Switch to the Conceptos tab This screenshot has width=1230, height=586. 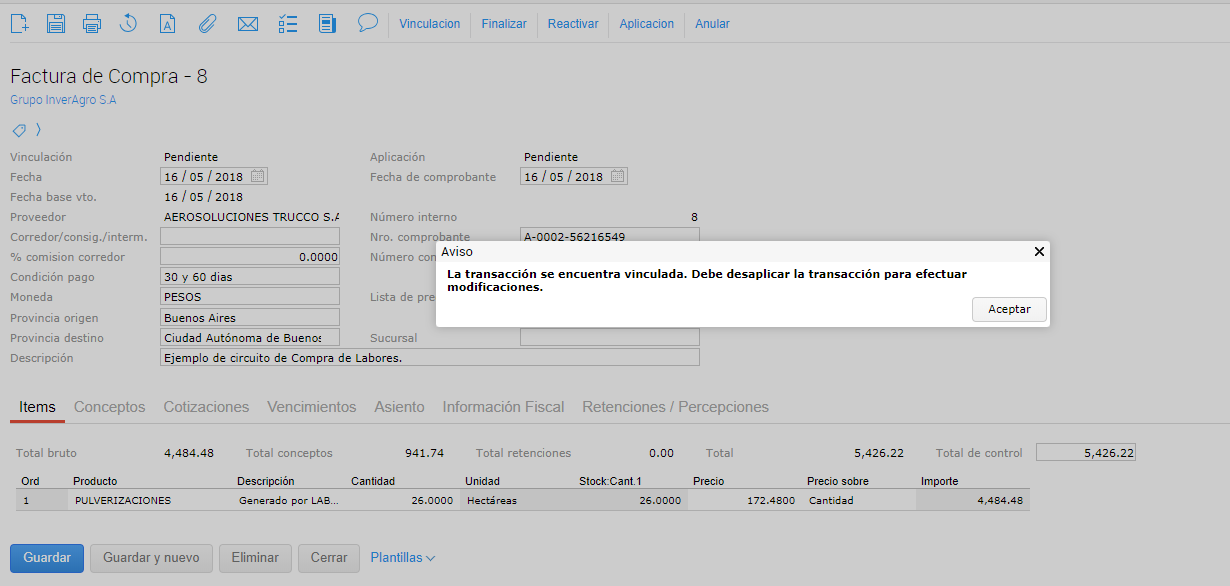109,407
